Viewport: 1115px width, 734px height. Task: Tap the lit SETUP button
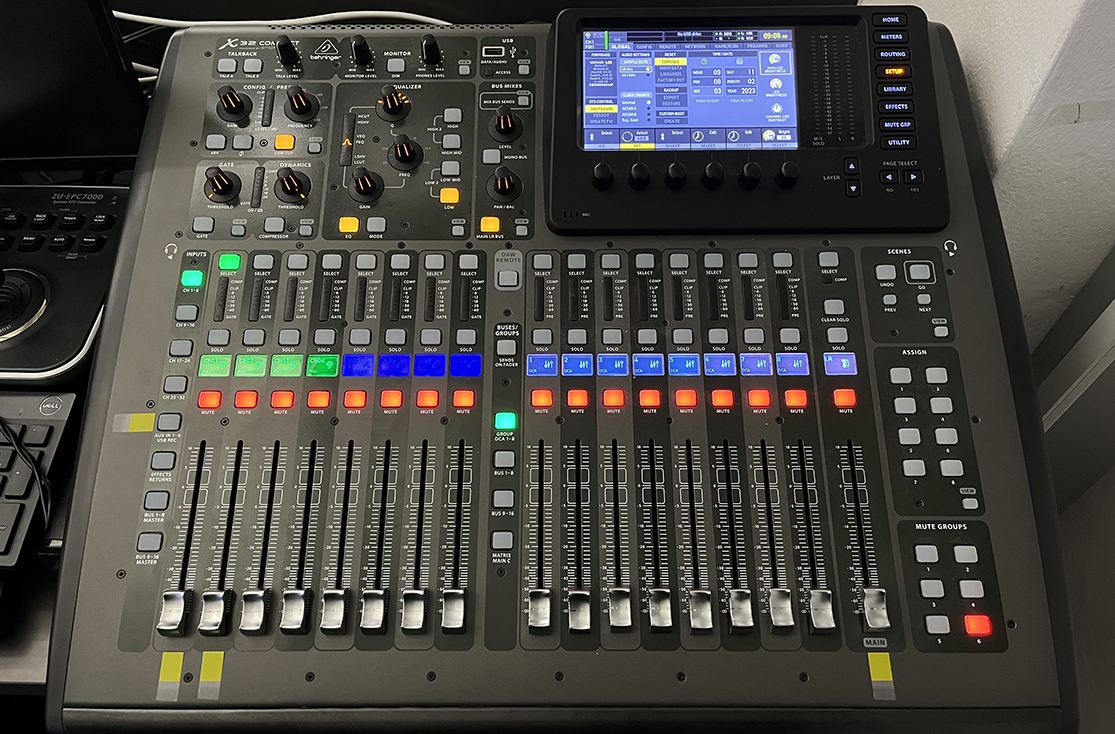pyautogui.click(x=894, y=71)
